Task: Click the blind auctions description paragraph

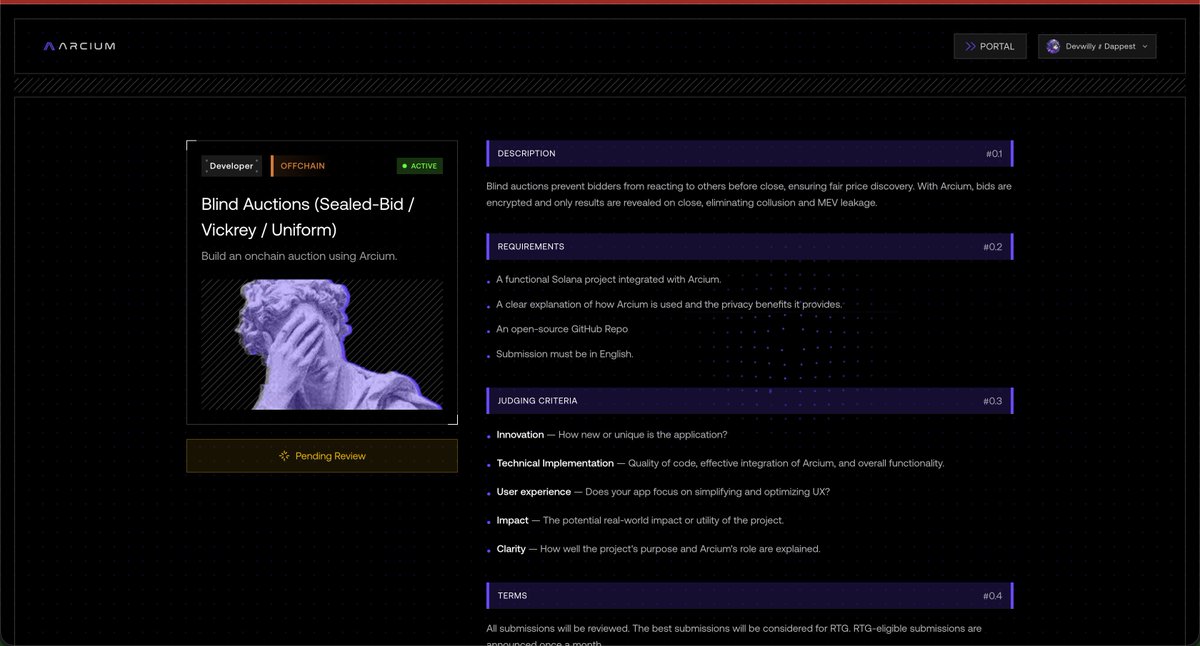Action: (x=749, y=195)
